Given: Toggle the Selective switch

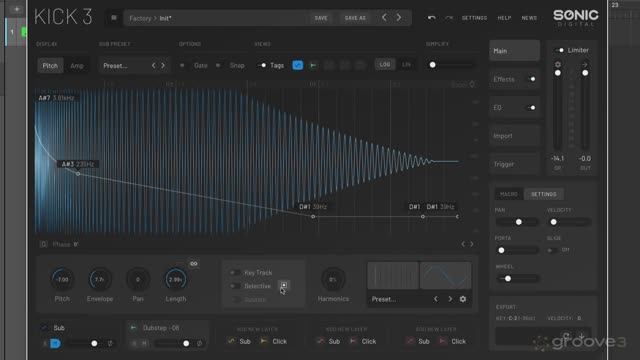Looking at the screenshot, I should click(x=235, y=286).
